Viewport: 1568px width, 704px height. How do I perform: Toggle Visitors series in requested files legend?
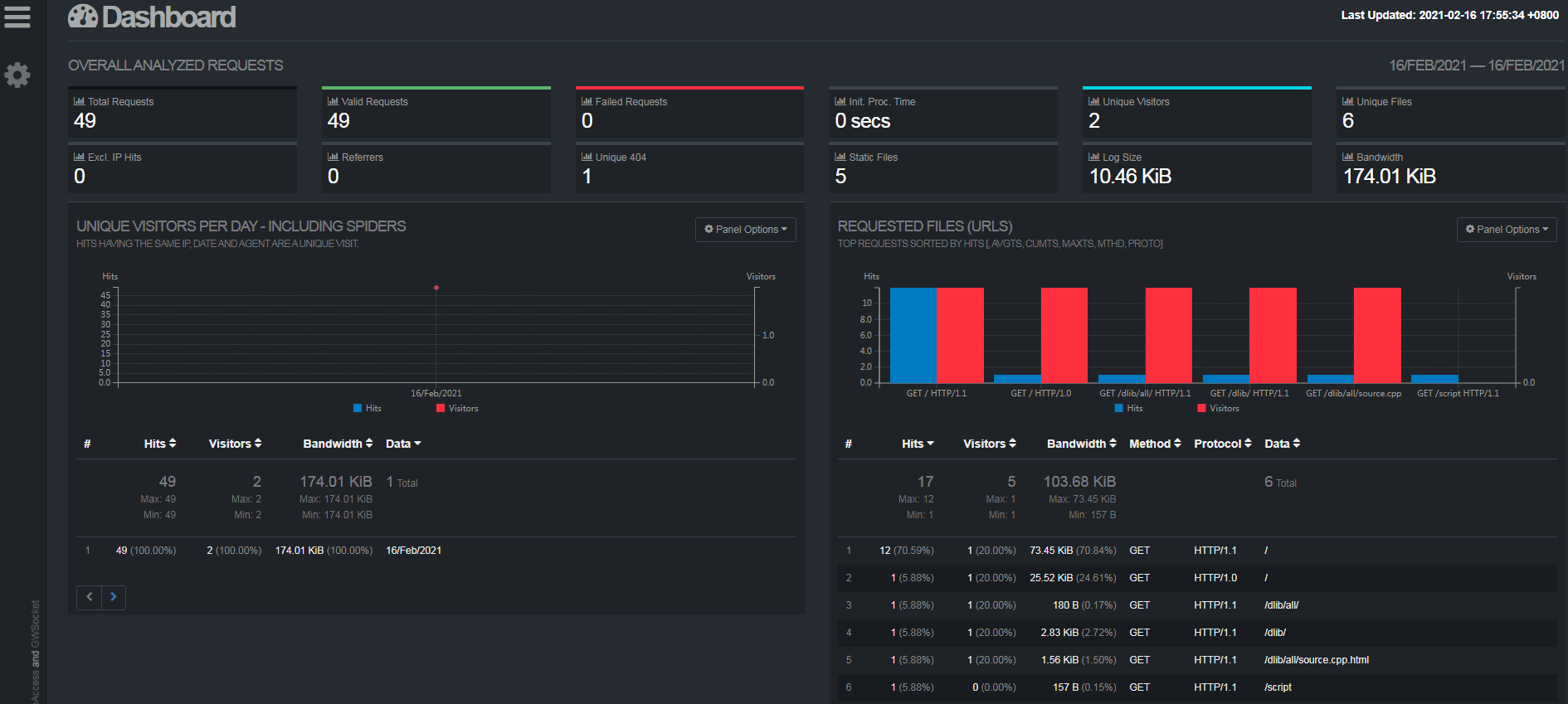[1218, 408]
